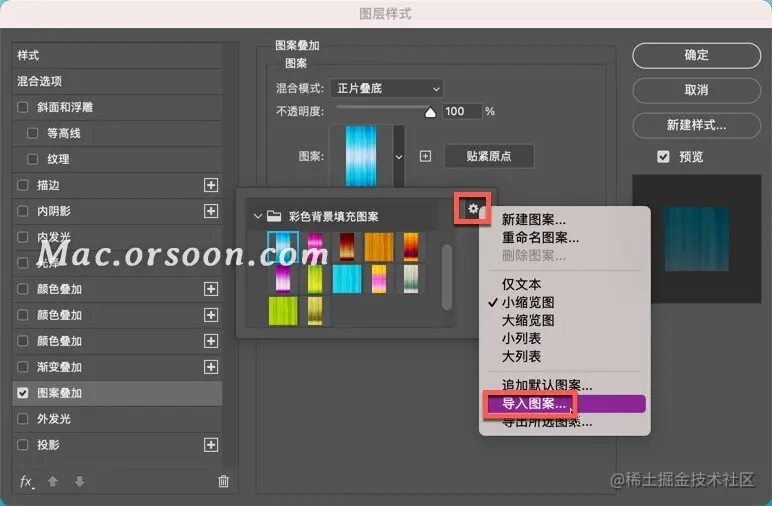Viewport: 772px width, 506px height.
Task: Choose 追加默认图案... menu entry
Action: pos(547,384)
